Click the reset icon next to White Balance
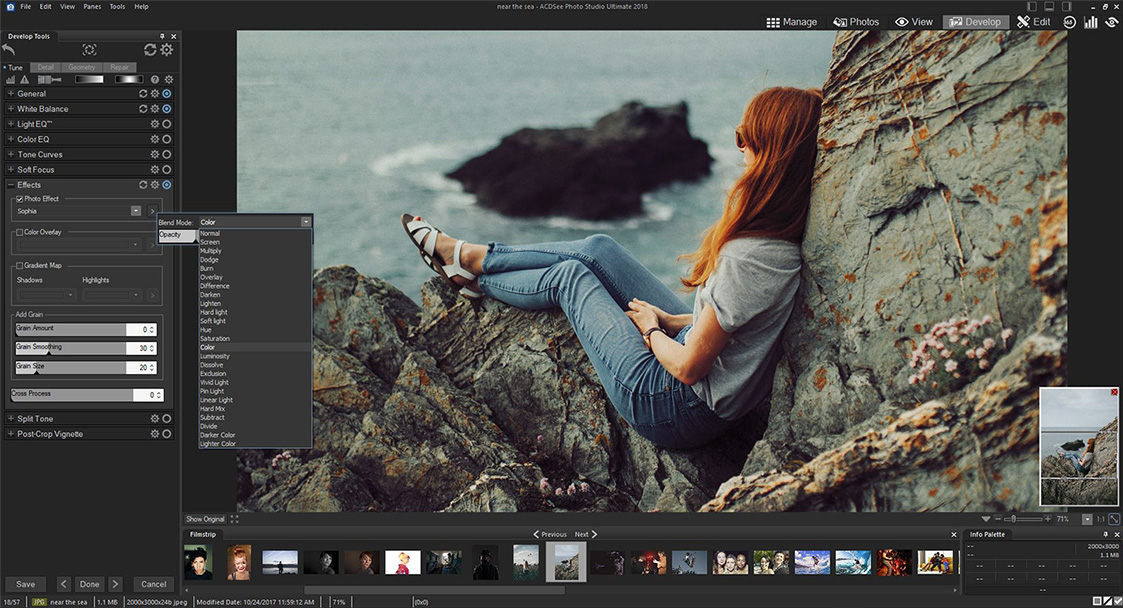 [x=144, y=108]
